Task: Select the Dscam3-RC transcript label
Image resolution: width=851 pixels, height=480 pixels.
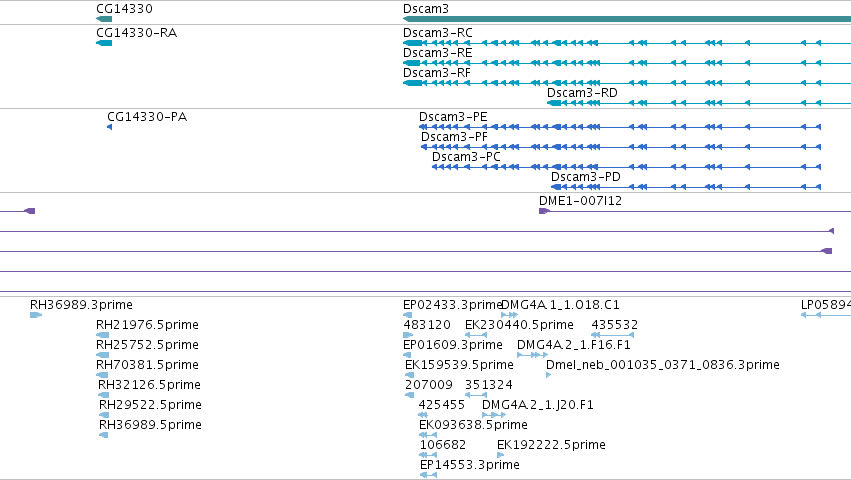Action: pos(437,33)
